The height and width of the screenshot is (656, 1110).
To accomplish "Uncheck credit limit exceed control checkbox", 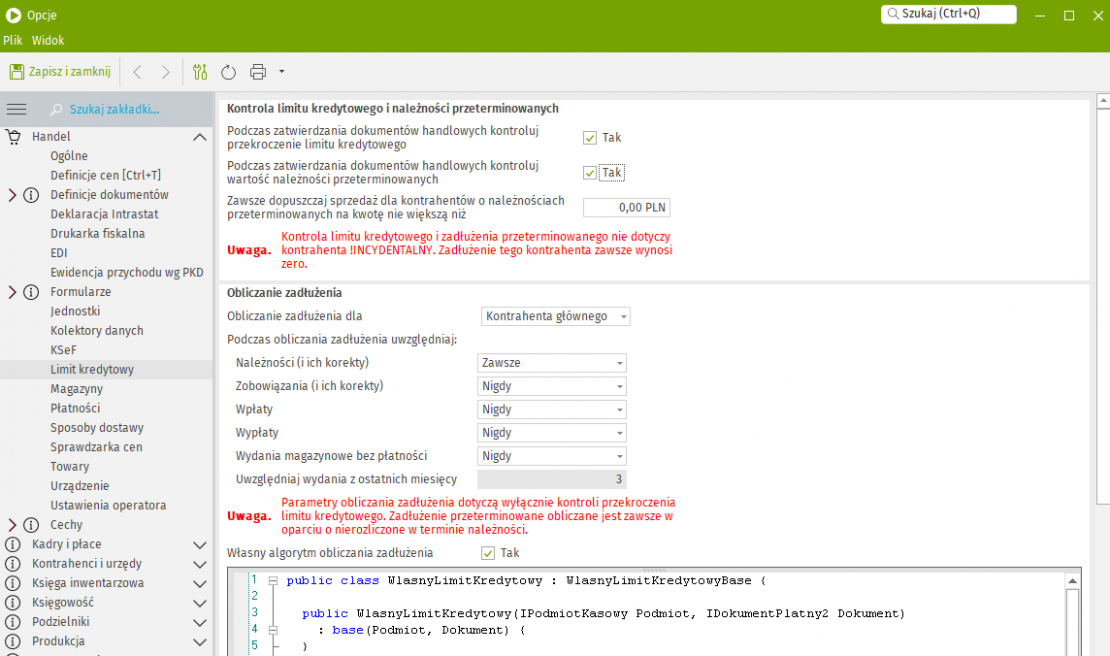I will (x=590, y=138).
